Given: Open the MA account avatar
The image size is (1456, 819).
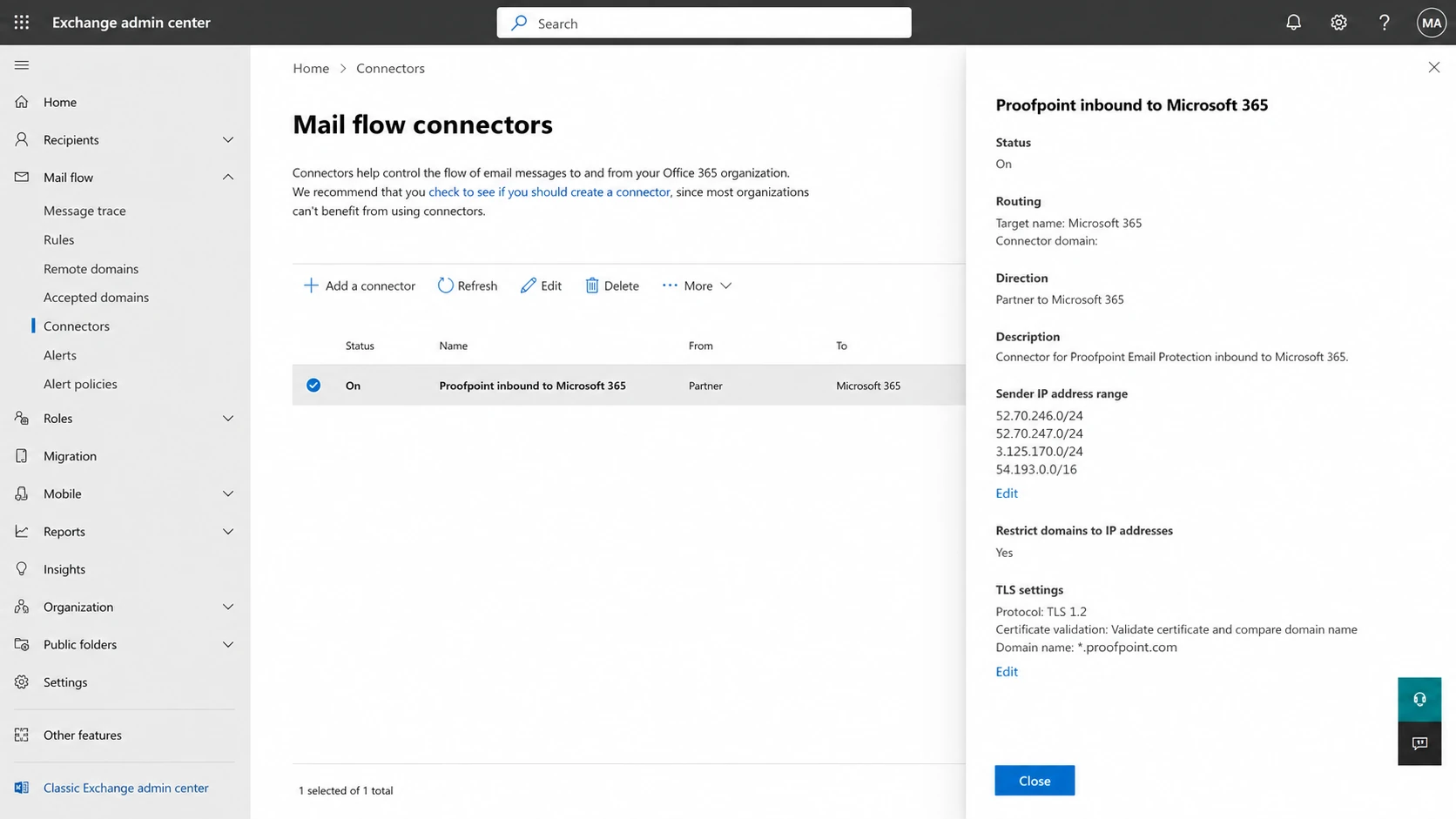Looking at the screenshot, I should click(x=1431, y=23).
